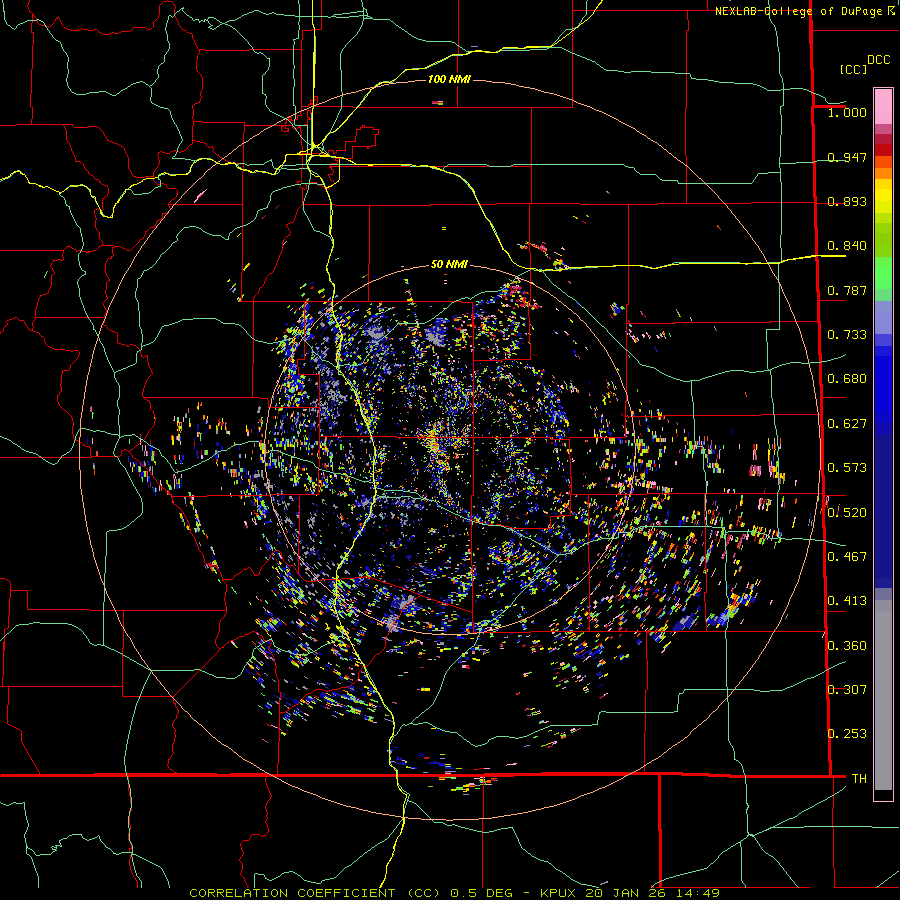Image resolution: width=900 pixels, height=900 pixels.
Task: Click the 0.520 scale value
Action: [847, 512]
